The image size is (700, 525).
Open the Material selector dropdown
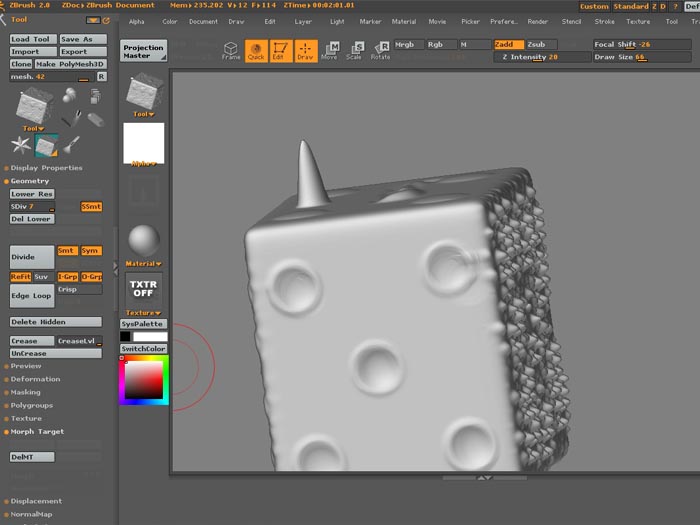(144, 264)
